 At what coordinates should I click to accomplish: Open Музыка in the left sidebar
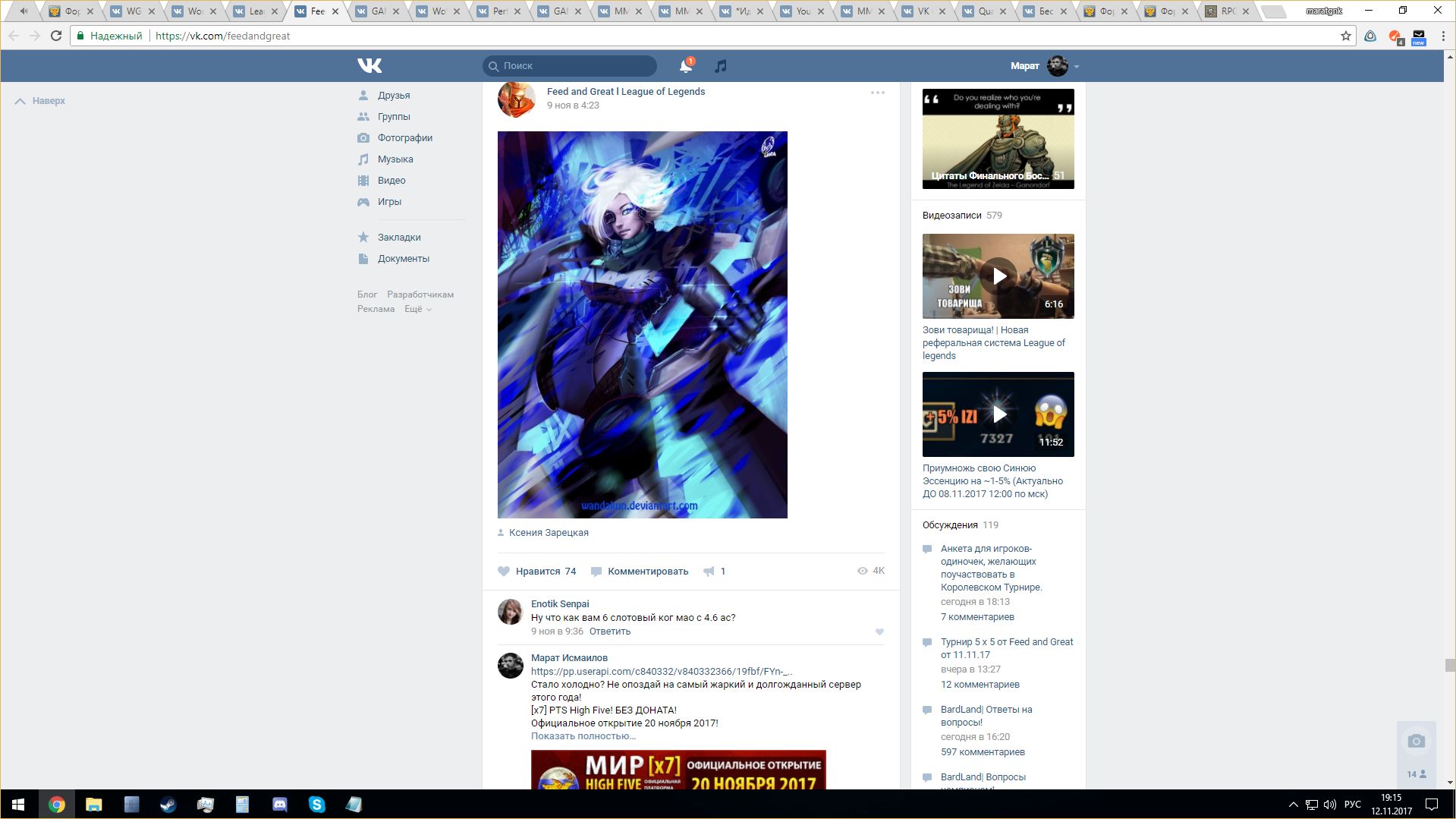pyautogui.click(x=395, y=159)
